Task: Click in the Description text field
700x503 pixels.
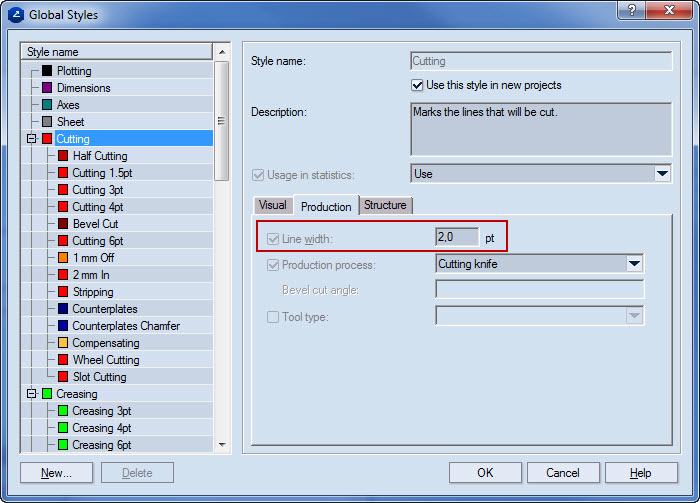Action: (540, 128)
